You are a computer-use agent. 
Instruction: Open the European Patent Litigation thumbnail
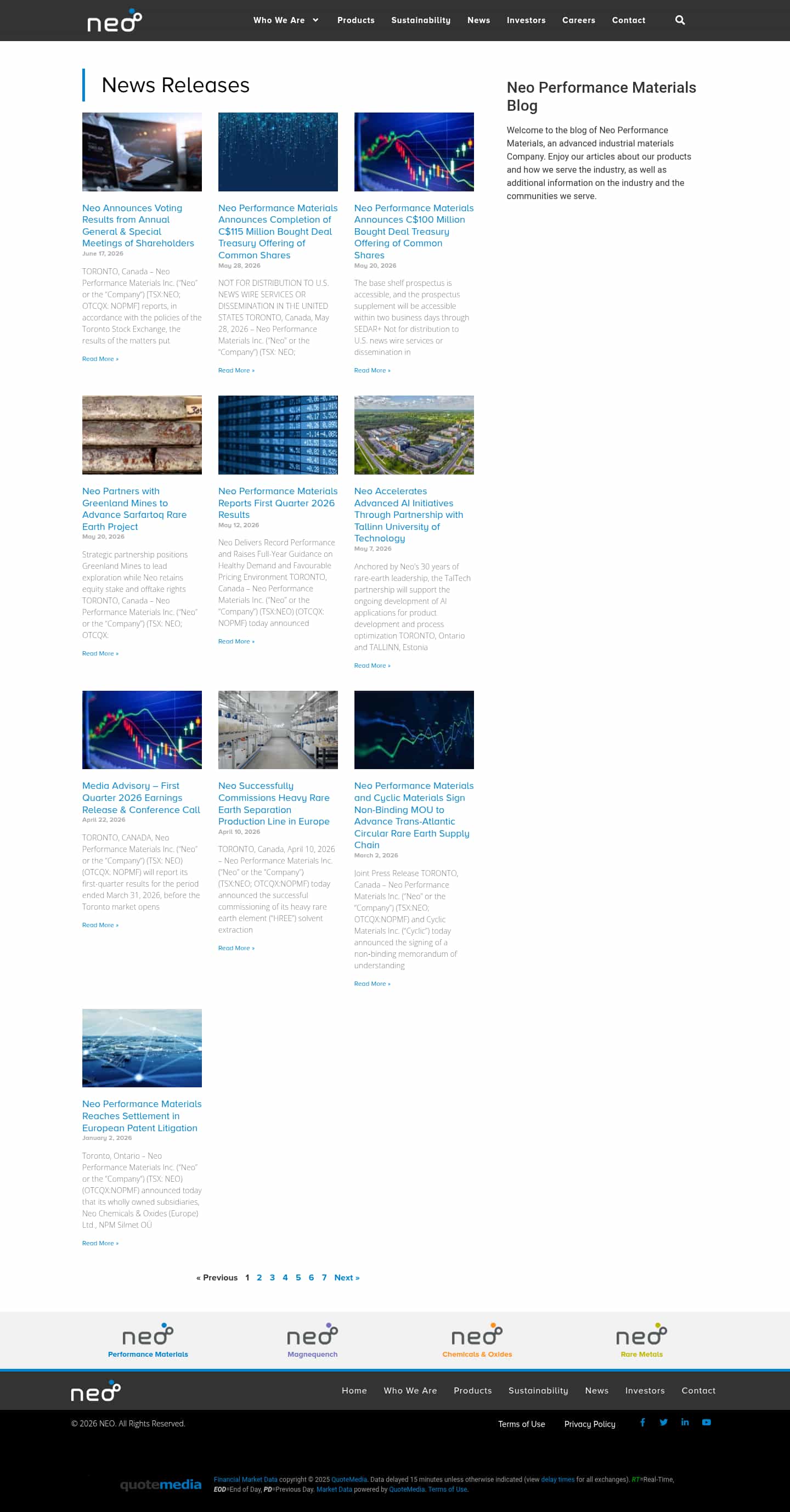tap(142, 1048)
